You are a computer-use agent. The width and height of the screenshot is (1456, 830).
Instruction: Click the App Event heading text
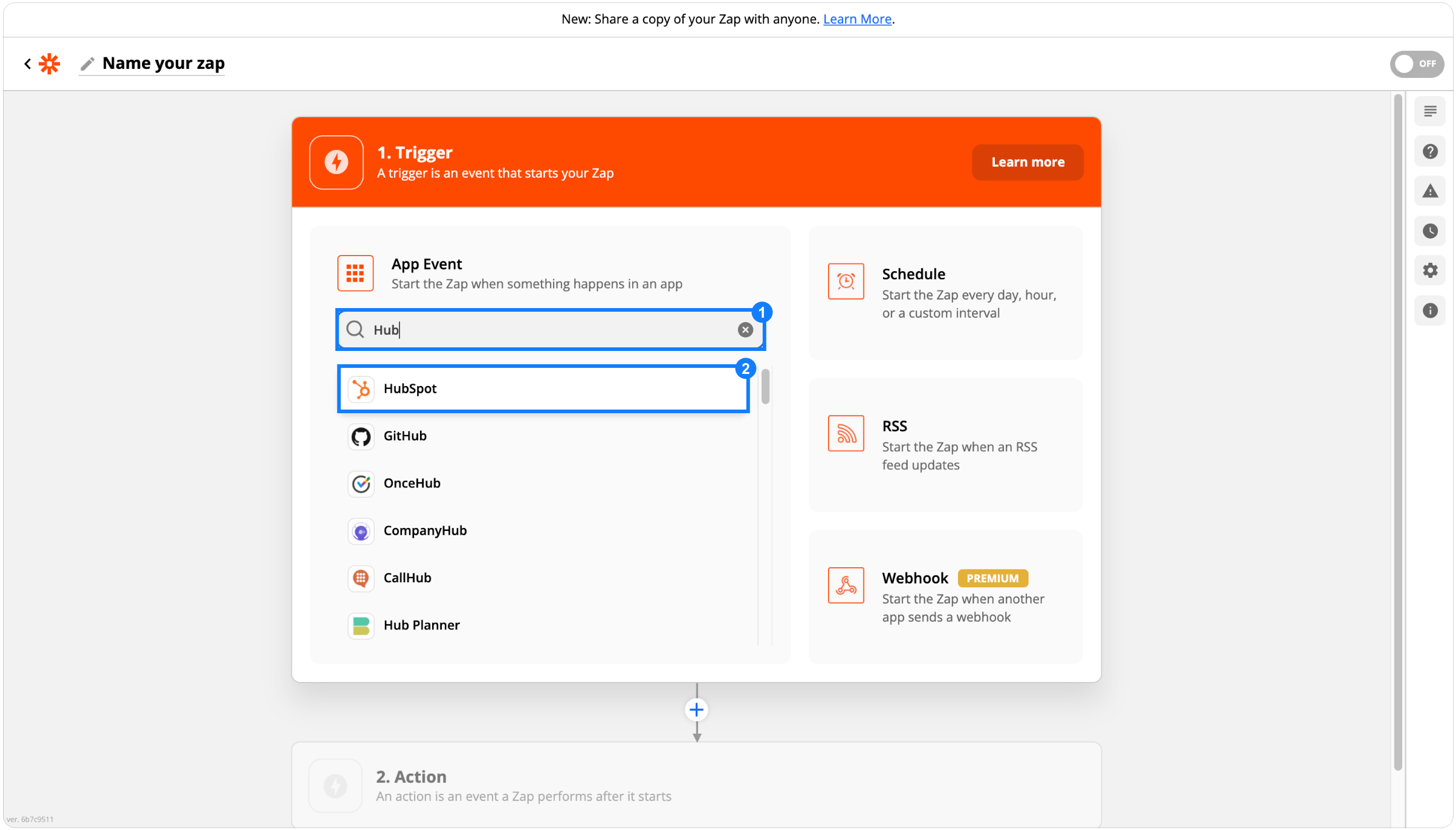coord(426,264)
